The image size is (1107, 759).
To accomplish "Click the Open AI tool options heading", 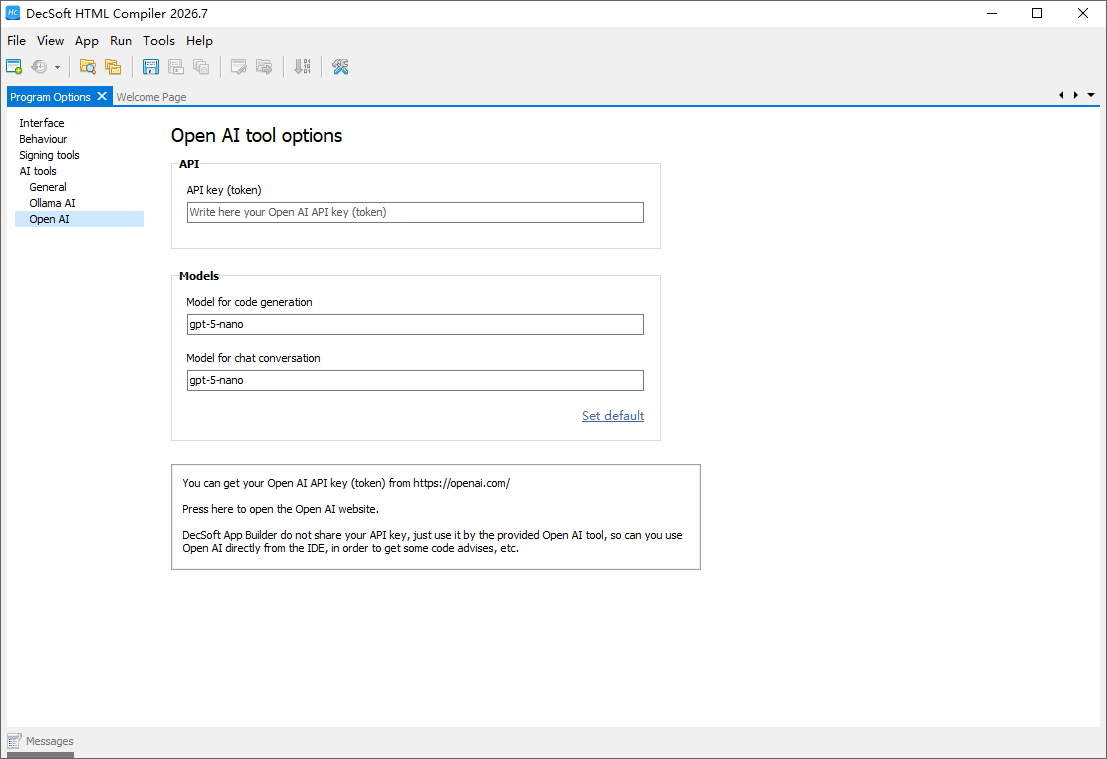I will pos(256,136).
